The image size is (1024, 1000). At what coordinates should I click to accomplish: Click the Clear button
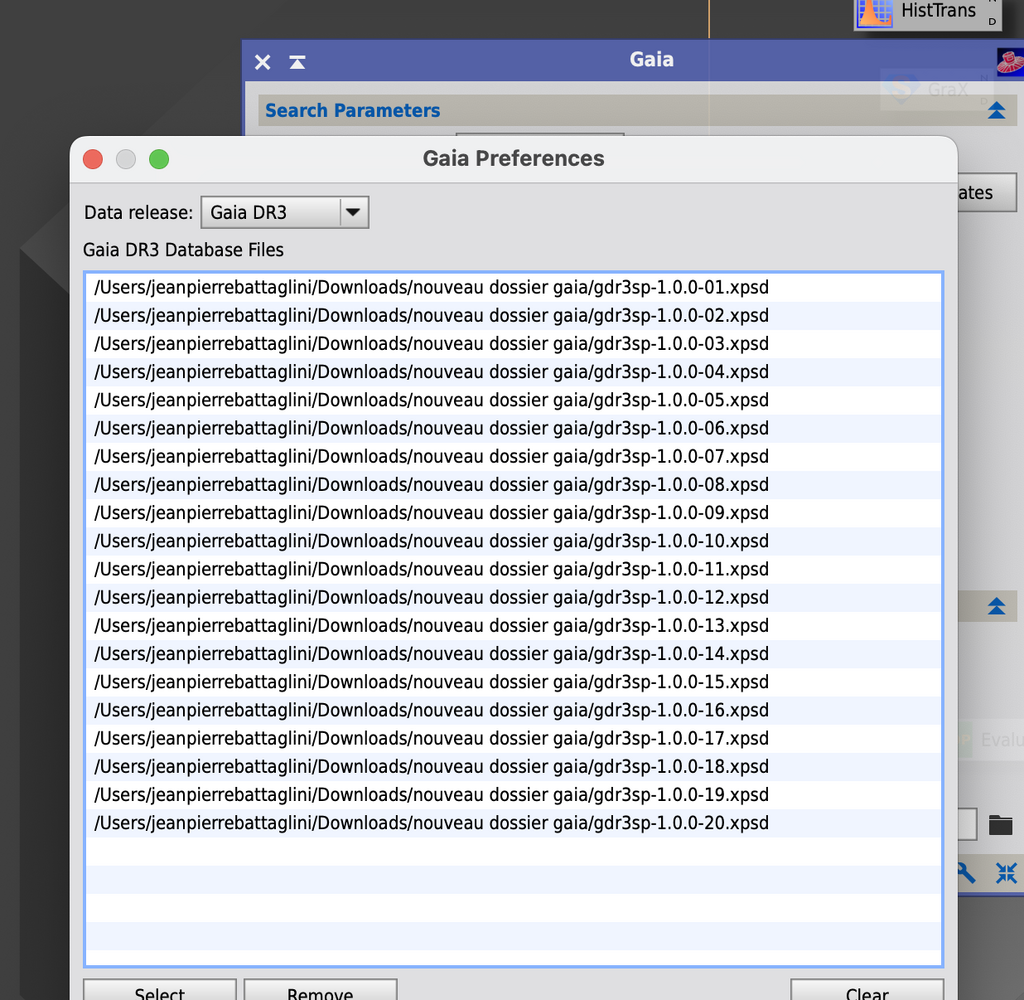coord(867,990)
